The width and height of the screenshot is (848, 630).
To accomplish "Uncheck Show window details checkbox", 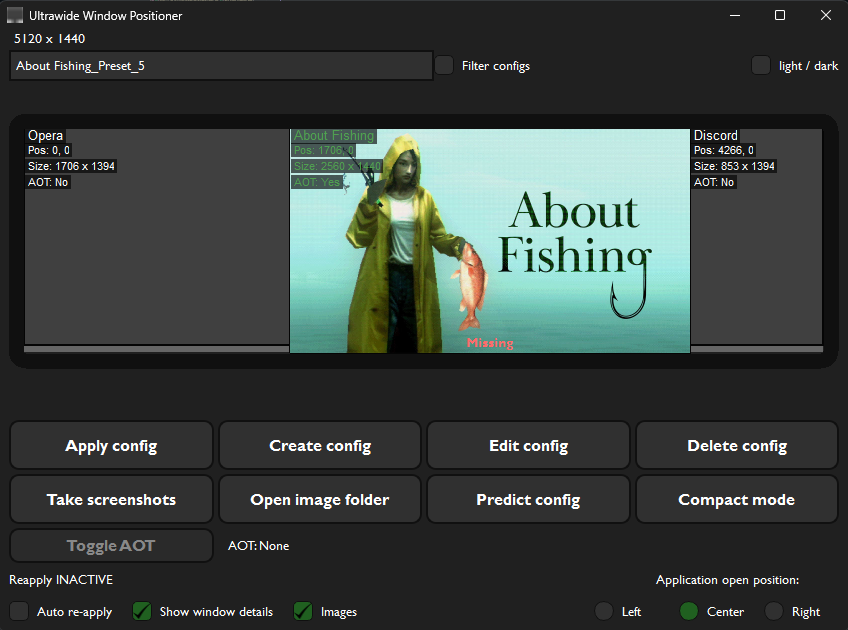I will point(142,612).
